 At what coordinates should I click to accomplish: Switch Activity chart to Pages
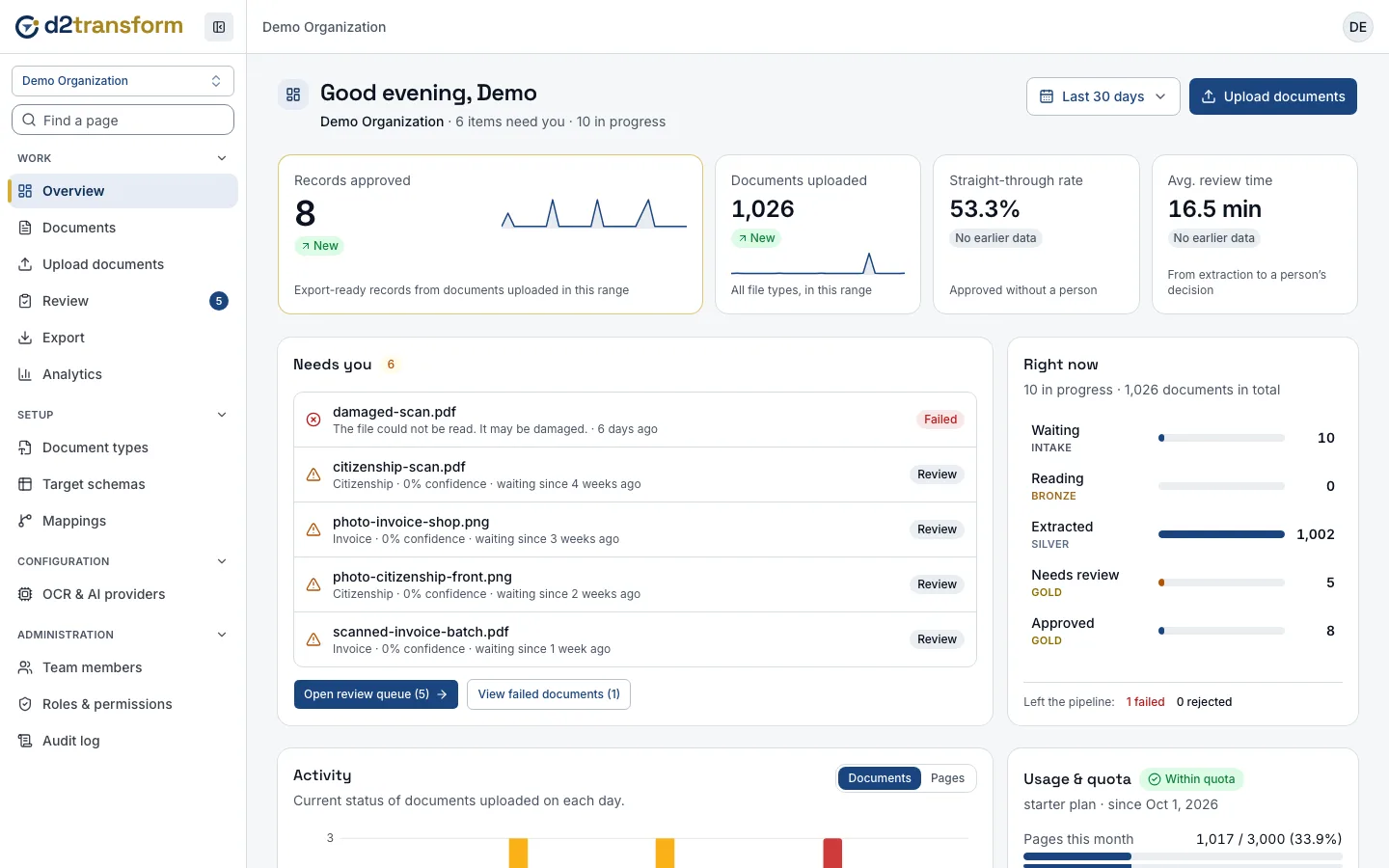(947, 778)
